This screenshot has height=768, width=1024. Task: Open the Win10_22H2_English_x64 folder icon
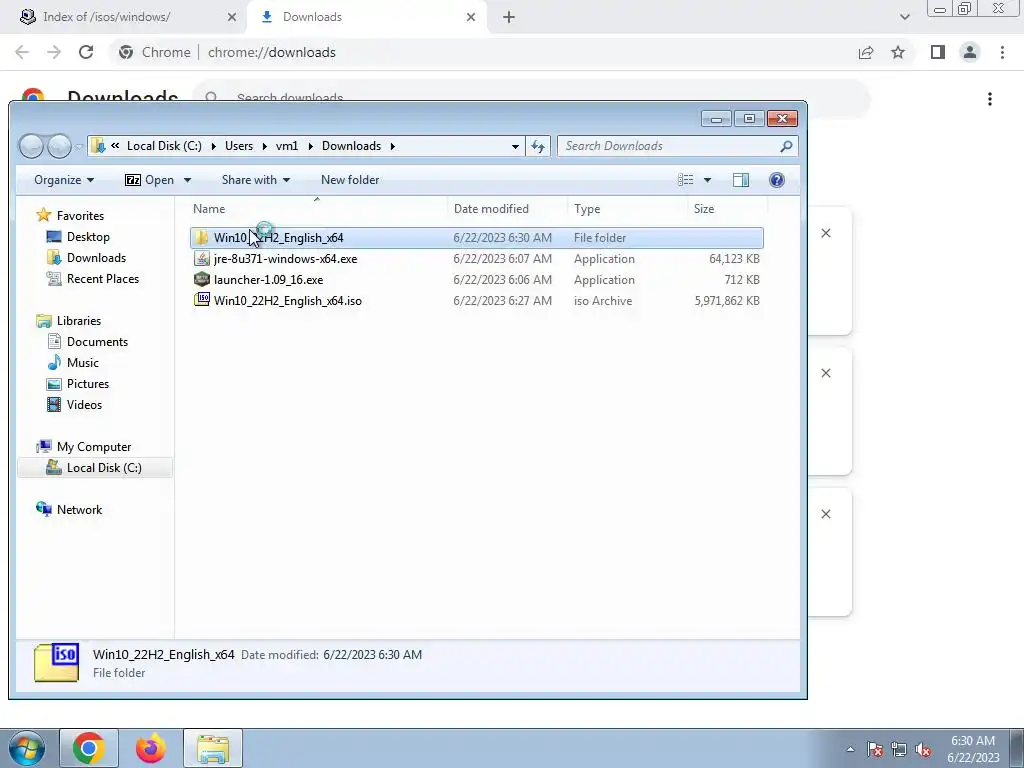click(202, 238)
